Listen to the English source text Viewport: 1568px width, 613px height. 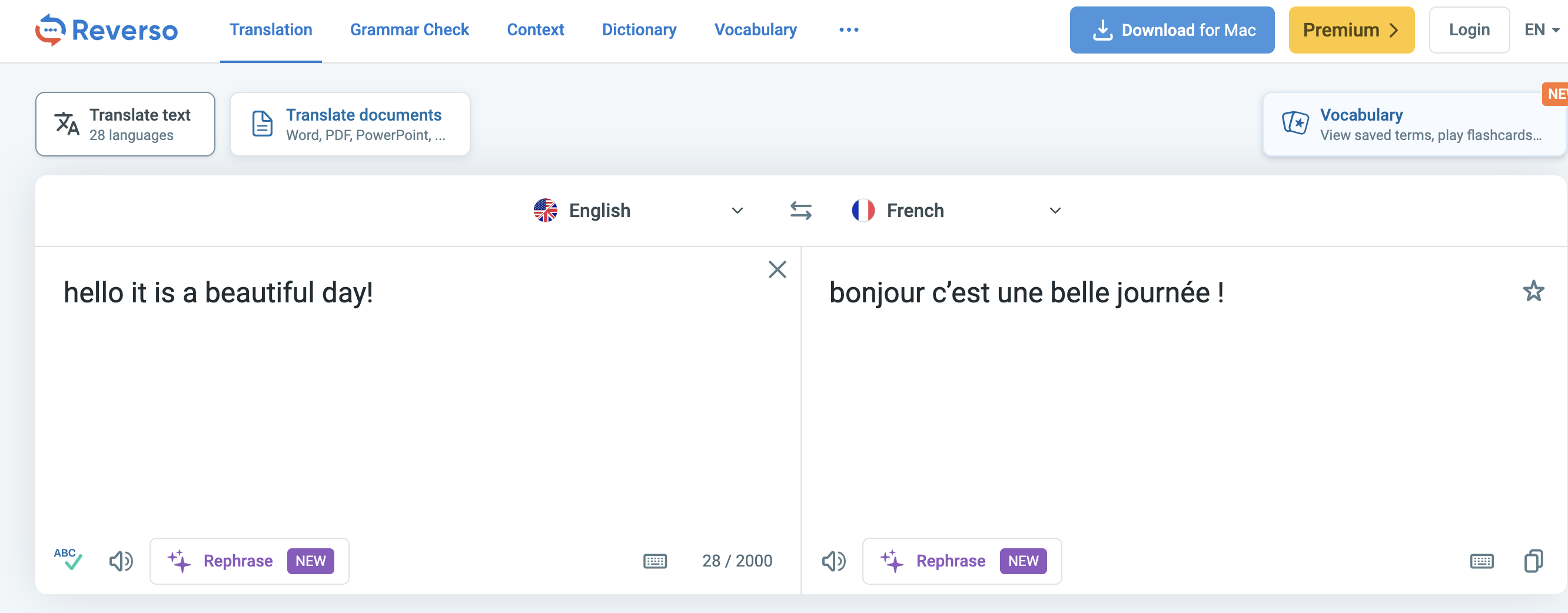[x=121, y=561]
